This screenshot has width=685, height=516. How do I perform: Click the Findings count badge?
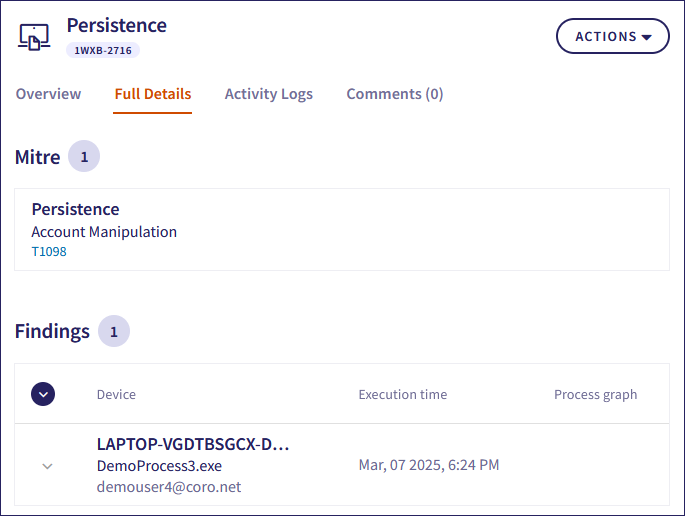(113, 332)
